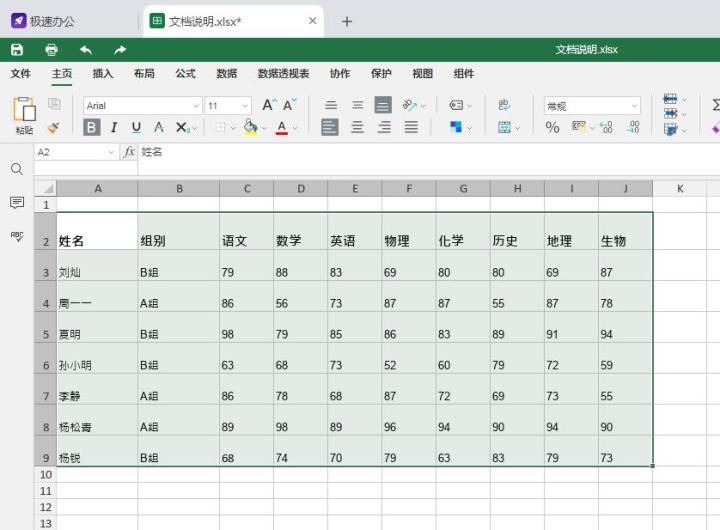Select the format painter brush
The image size is (720, 530).
pyautogui.click(x=53, y=128)
